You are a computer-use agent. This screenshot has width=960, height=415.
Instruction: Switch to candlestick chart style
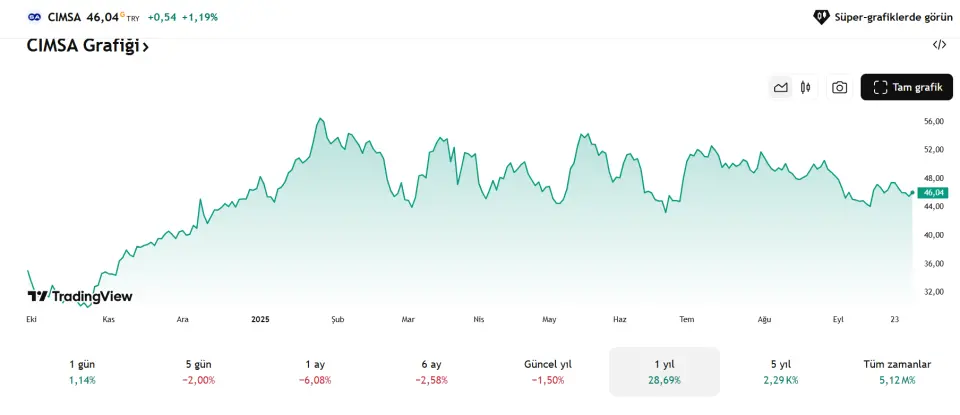click(805, 87)
